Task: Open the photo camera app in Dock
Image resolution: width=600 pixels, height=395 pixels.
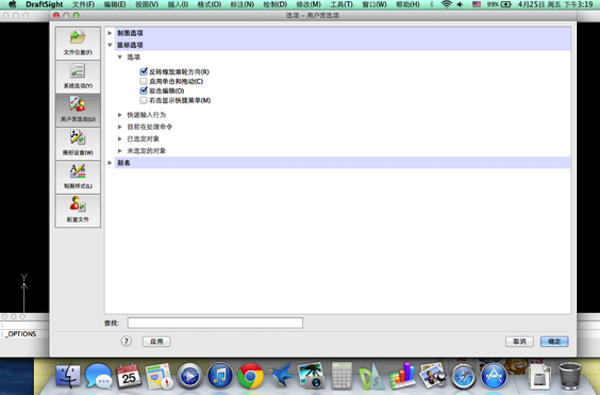Action: tap(311, 376)
